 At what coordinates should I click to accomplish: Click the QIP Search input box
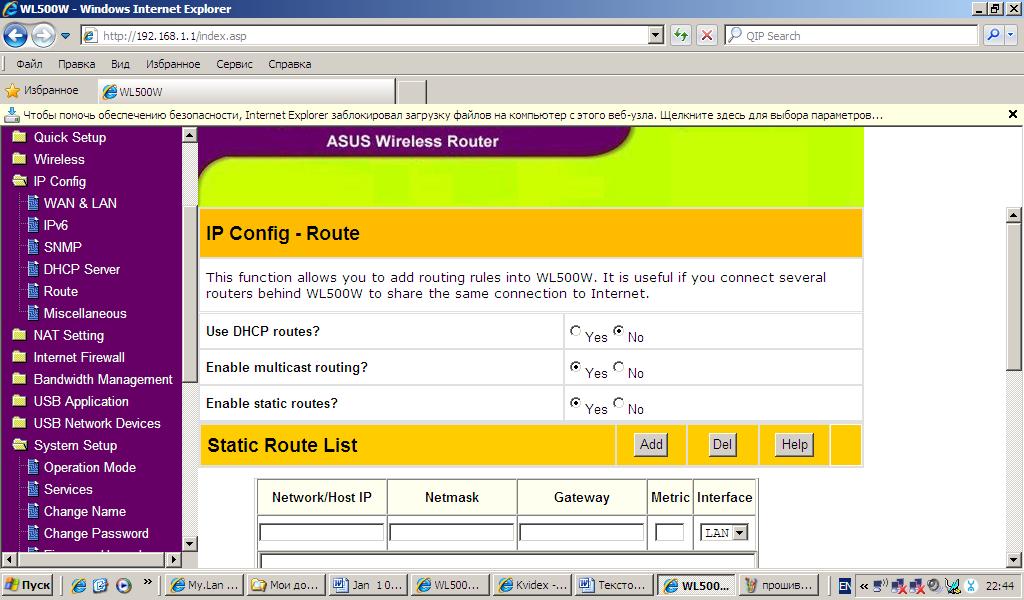coord(852,35)
